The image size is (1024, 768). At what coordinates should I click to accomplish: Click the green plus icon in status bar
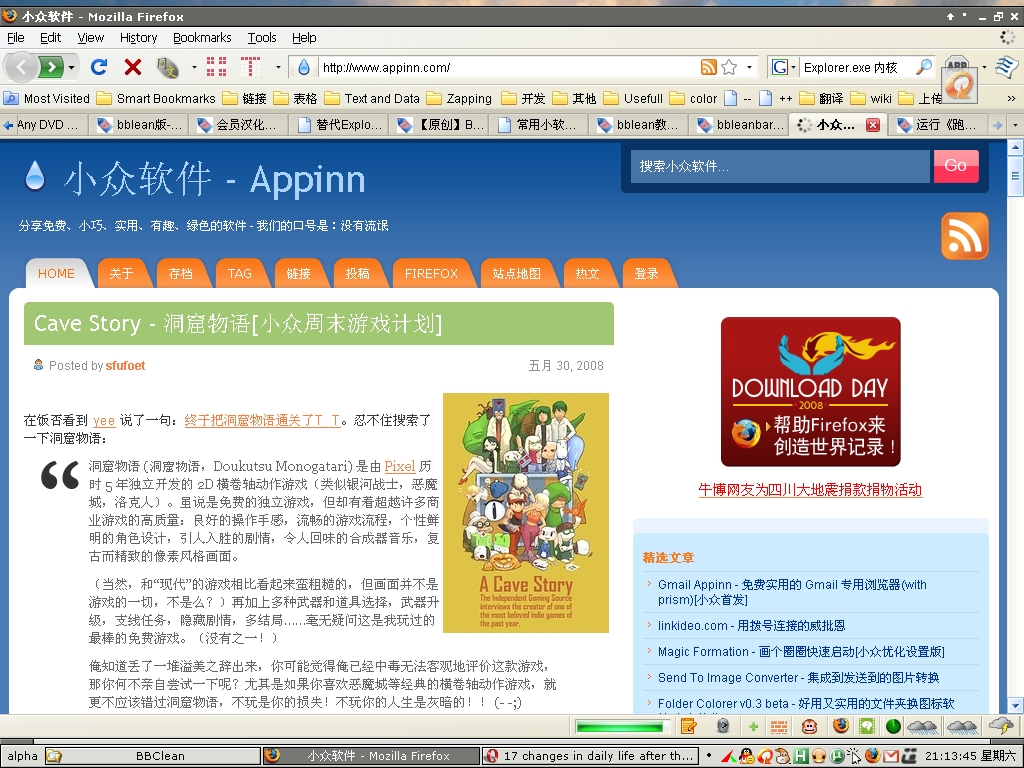(x=753, y=726)
